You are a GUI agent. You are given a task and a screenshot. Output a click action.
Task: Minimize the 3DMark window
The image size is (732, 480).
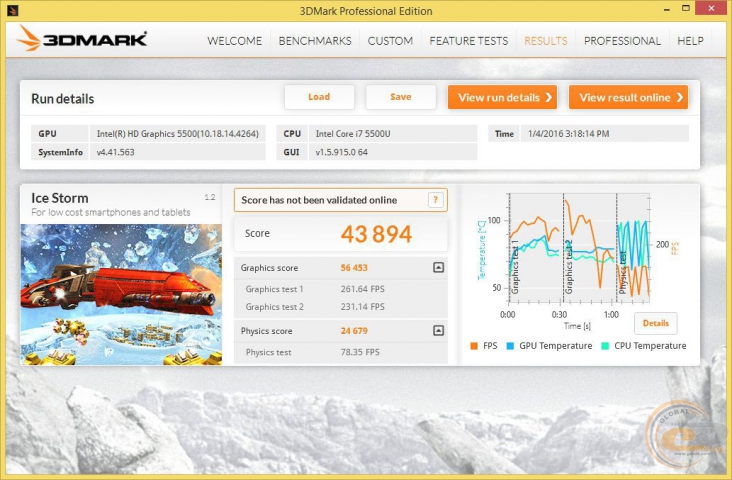click(667, 9)
